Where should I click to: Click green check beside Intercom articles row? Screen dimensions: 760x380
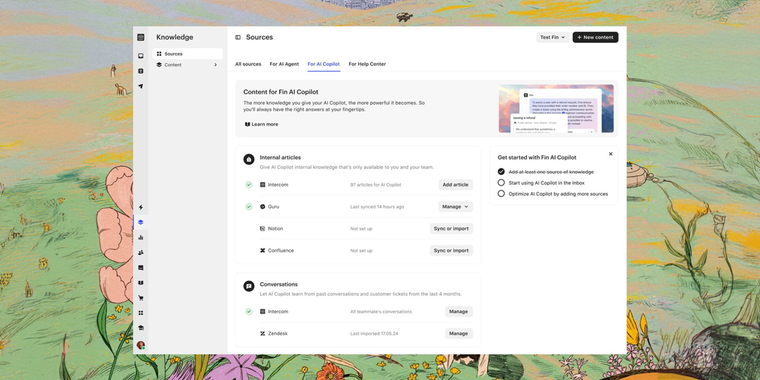point(249,185)
